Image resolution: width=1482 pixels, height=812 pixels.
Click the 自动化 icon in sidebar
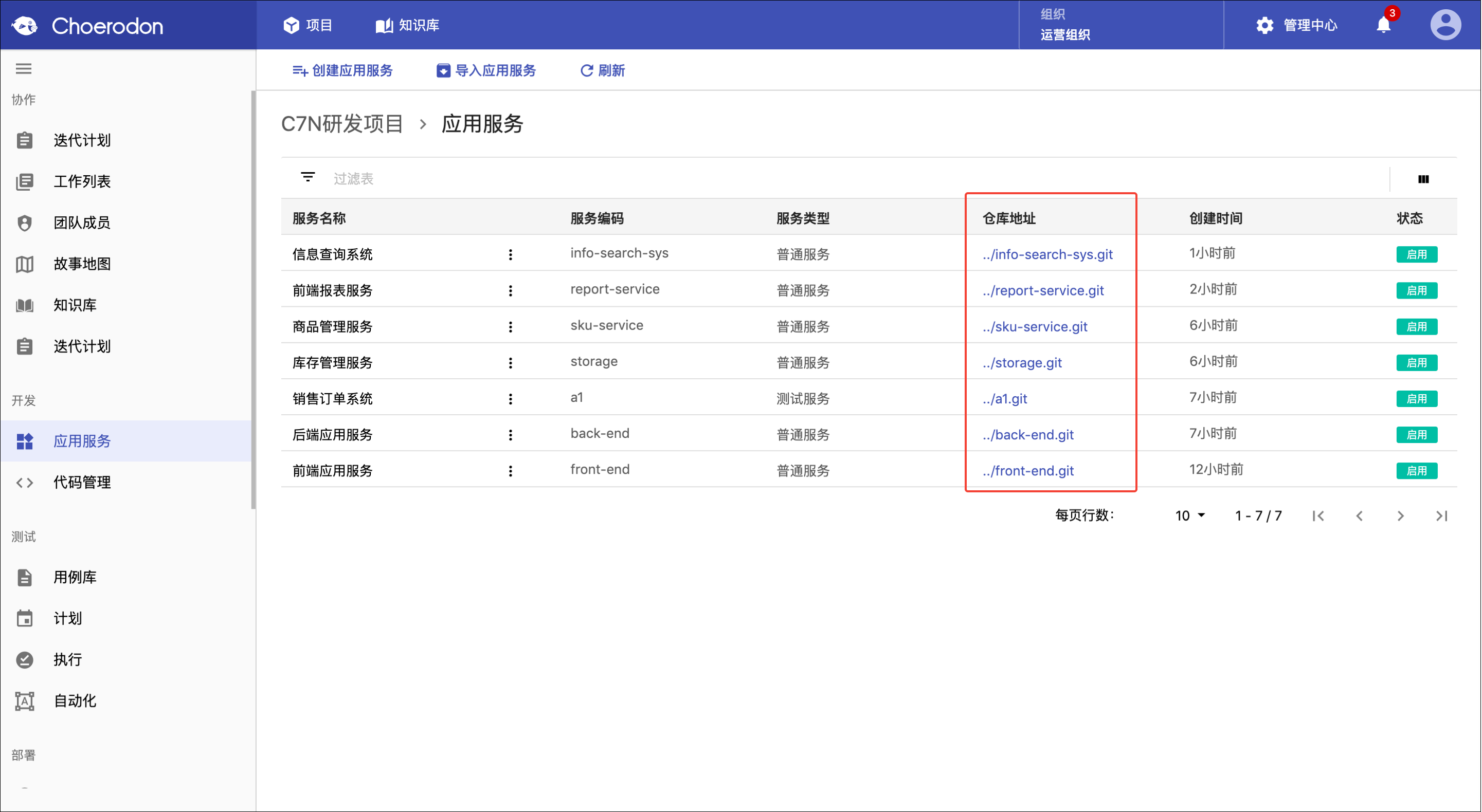24,701
